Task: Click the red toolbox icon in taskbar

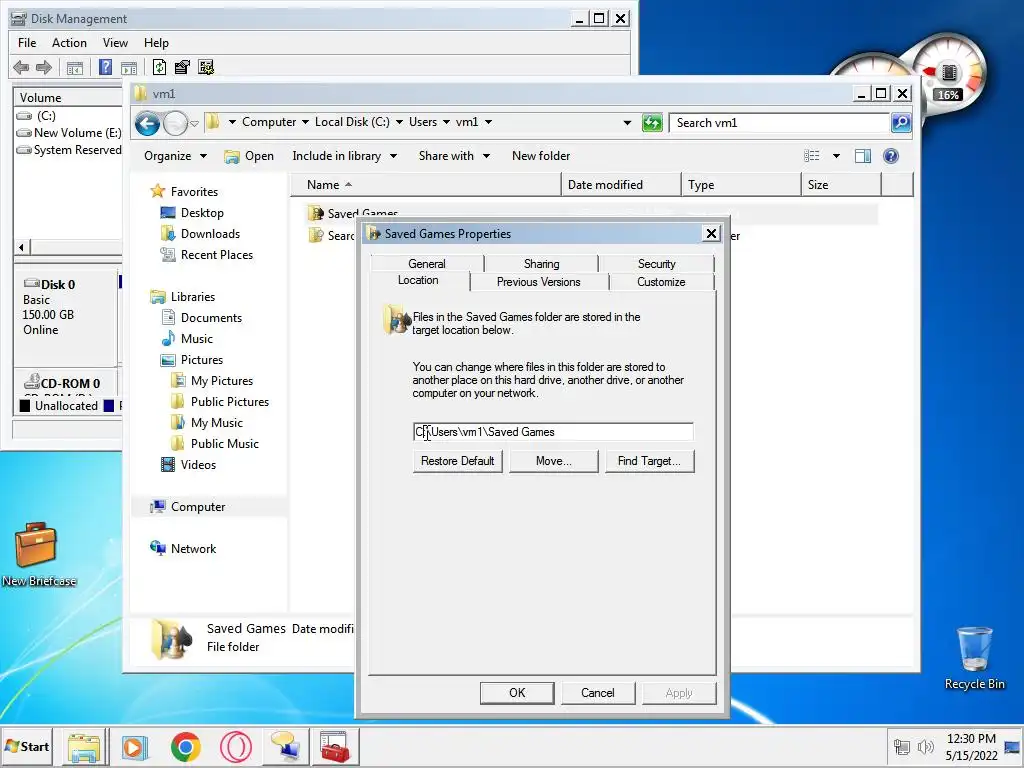Action: (335, 747)
